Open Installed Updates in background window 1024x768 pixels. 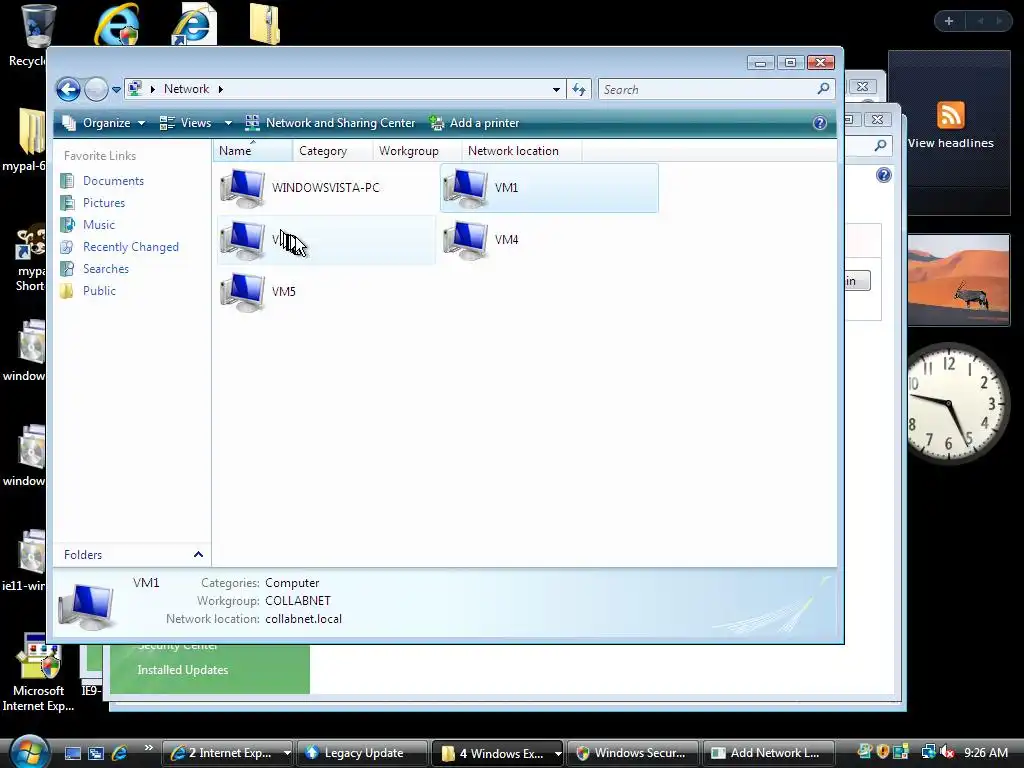pyautogui.click(x=183, y=670)
